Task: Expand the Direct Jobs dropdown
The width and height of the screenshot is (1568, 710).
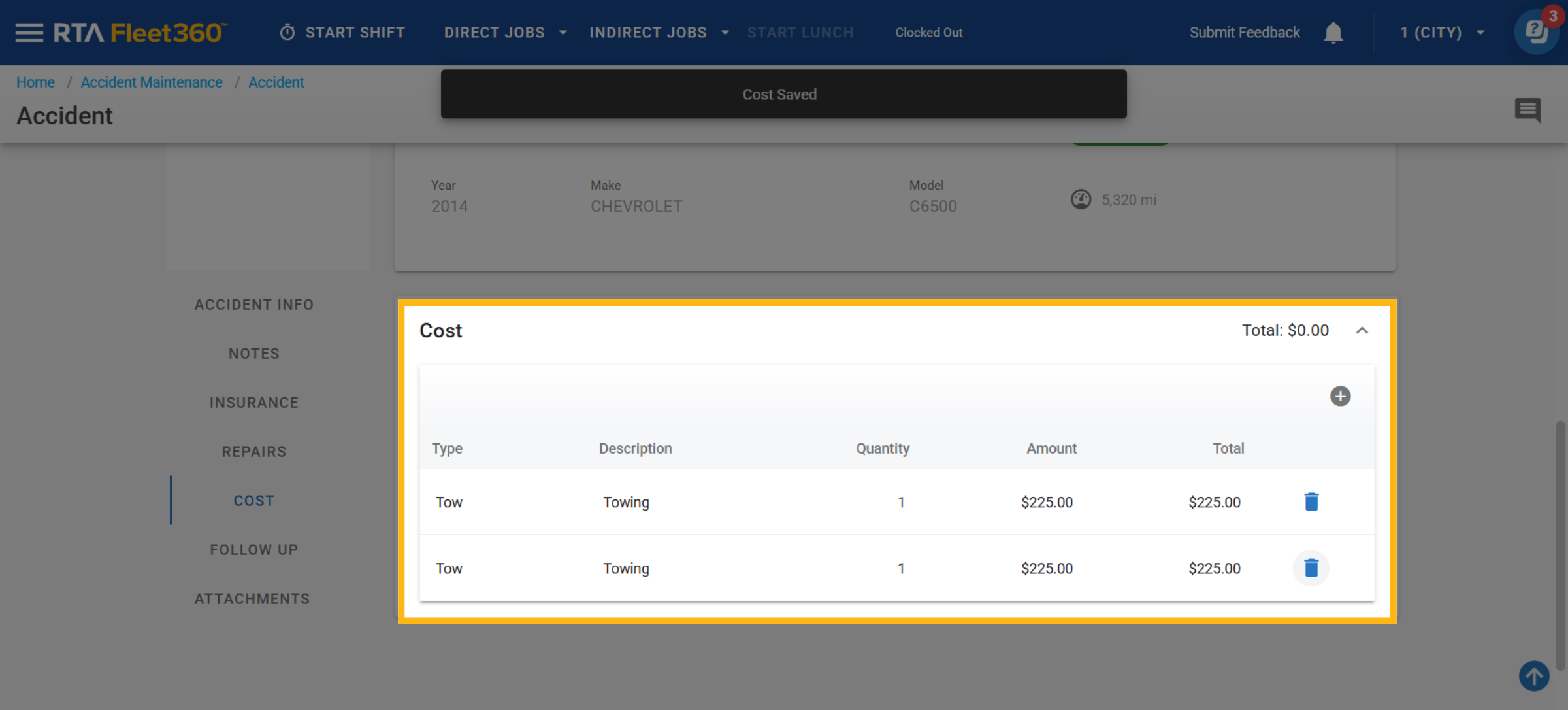Action: 505,33
